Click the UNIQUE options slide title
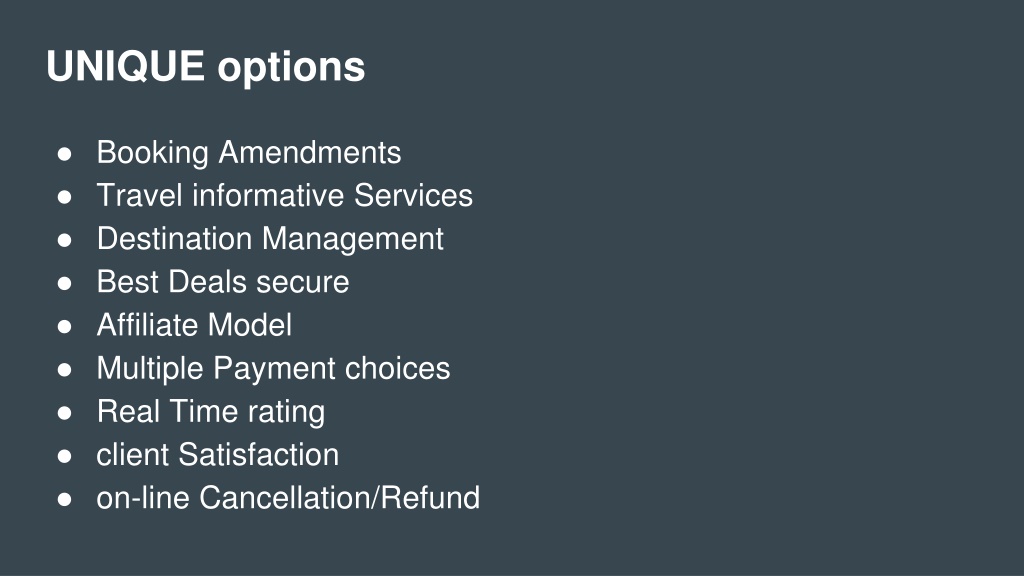The image size is (1024, 576). 206,67
